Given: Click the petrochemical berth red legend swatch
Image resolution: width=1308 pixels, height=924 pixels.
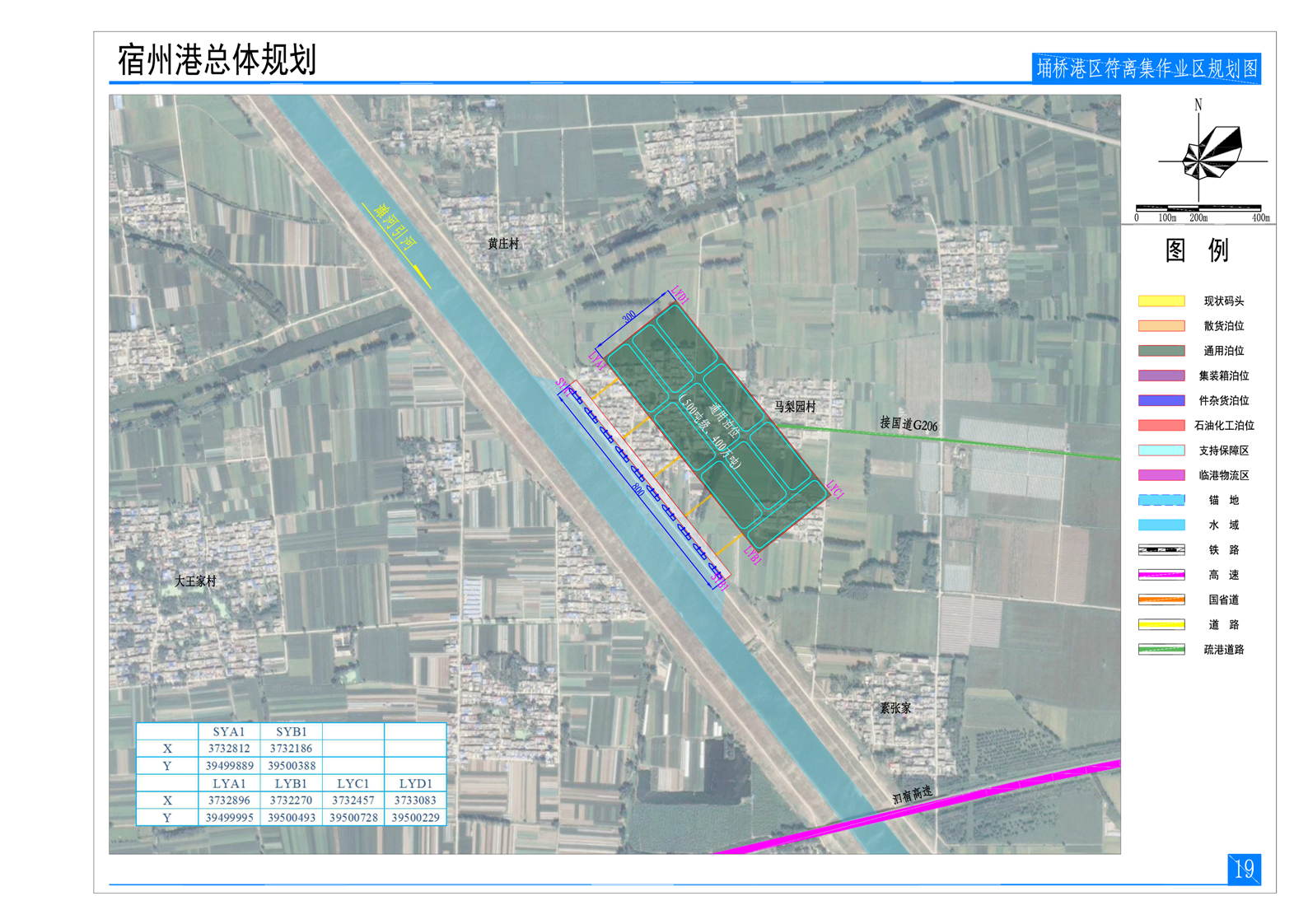Looking at the screenshot, I should pos(1161,426).
